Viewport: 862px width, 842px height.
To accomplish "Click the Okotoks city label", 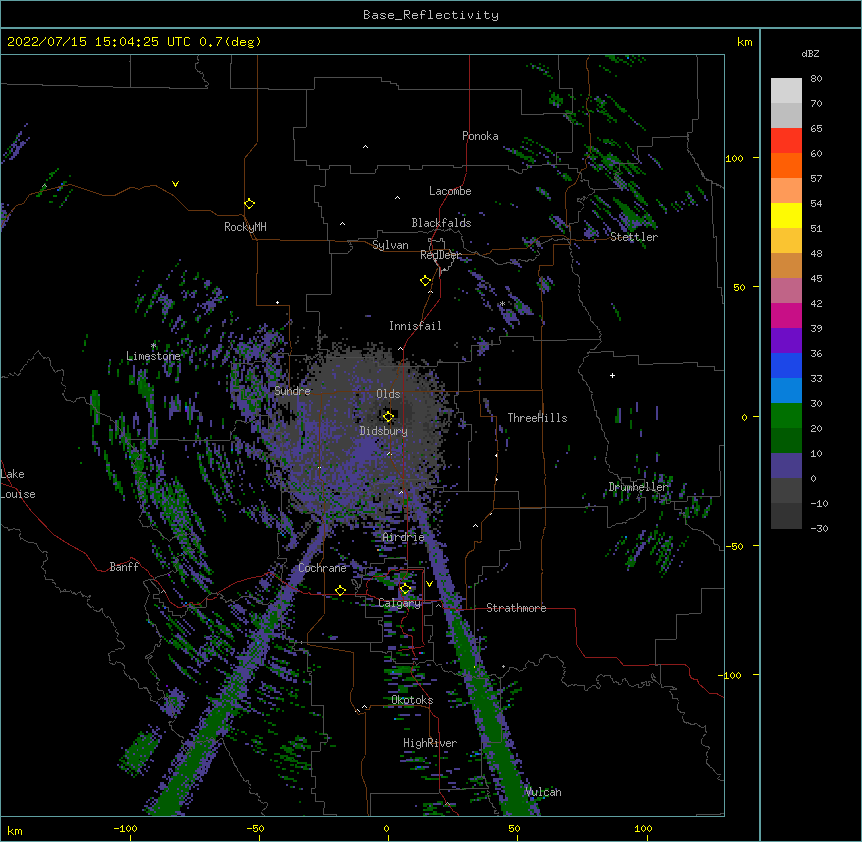I will [x=412, y=700].
